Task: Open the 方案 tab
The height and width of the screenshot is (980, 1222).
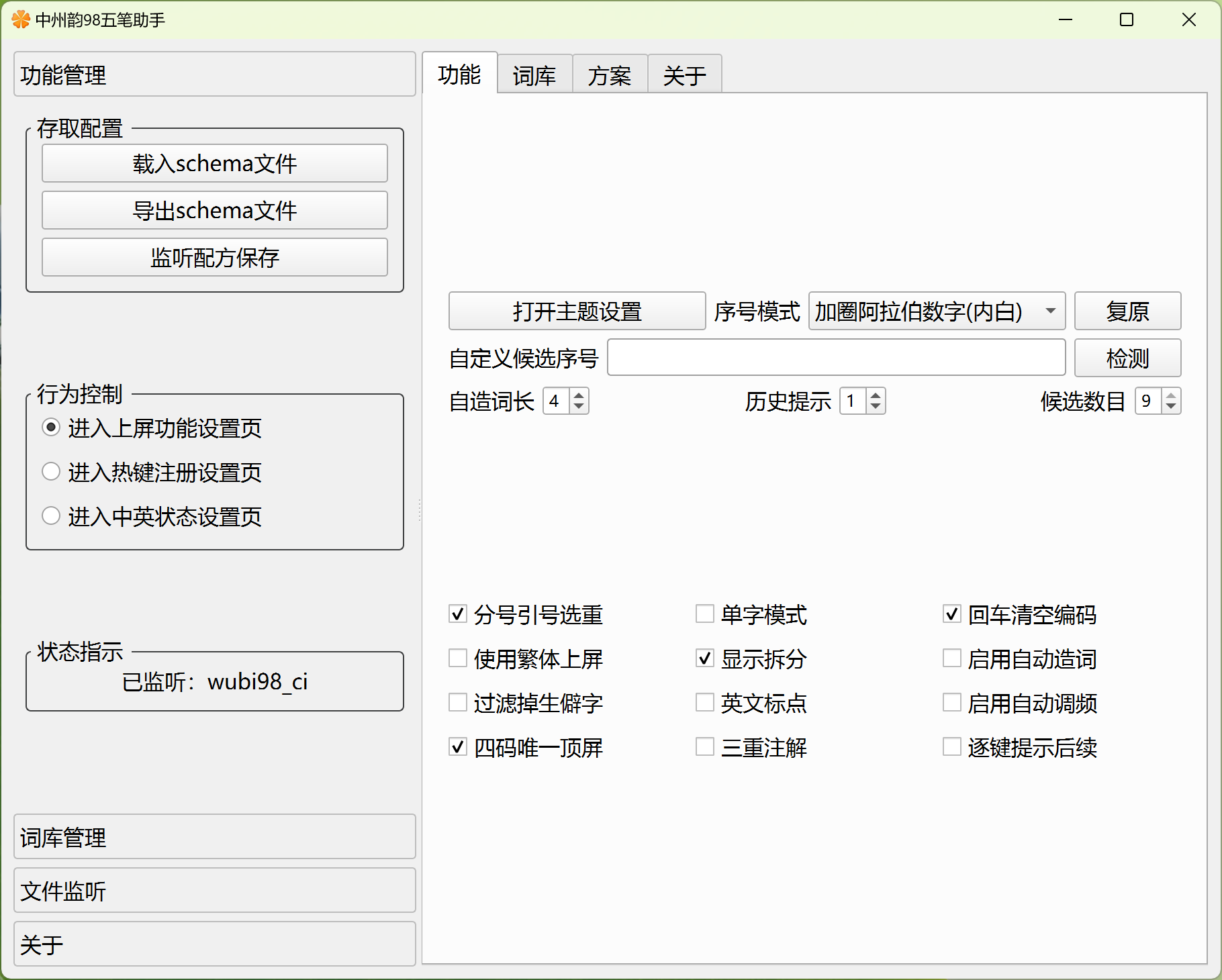Action: coord(610,75)
